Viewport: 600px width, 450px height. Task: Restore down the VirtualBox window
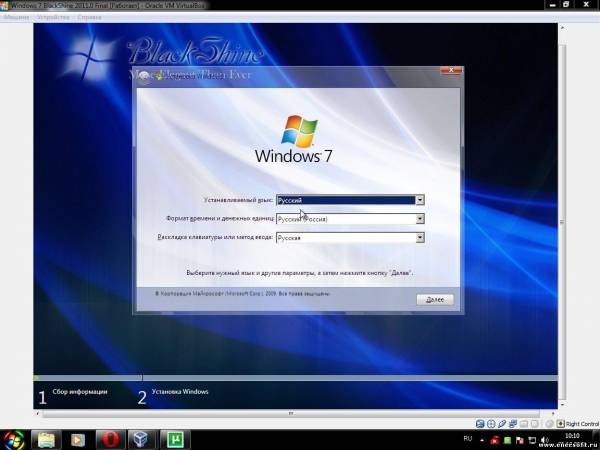[x=566, y=5]
